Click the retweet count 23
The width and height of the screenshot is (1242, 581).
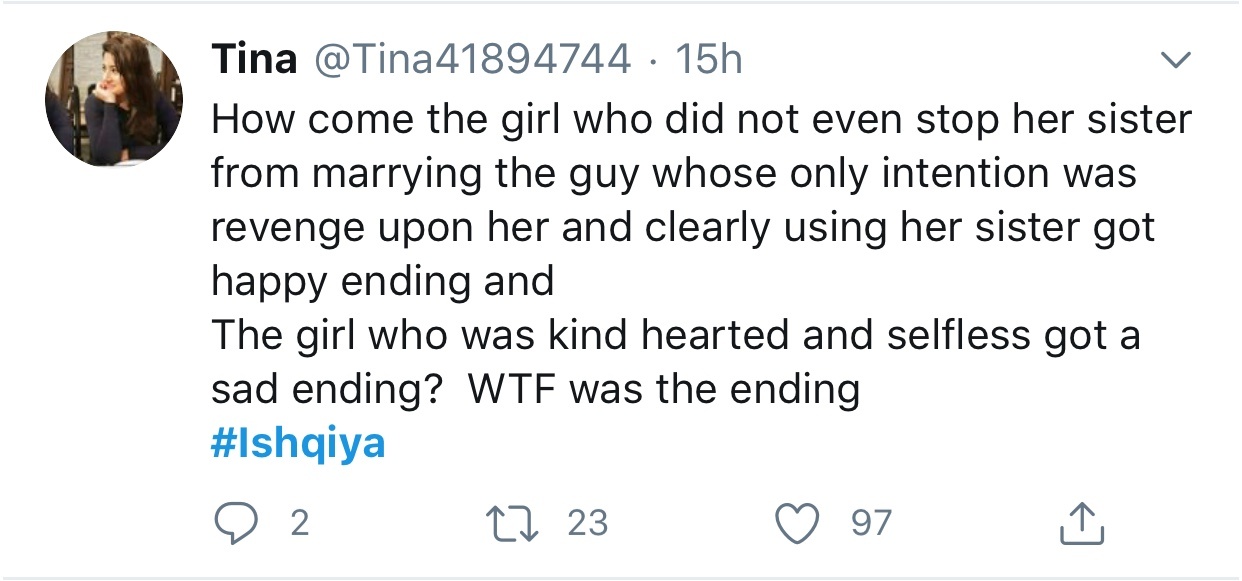click(587, 523)
